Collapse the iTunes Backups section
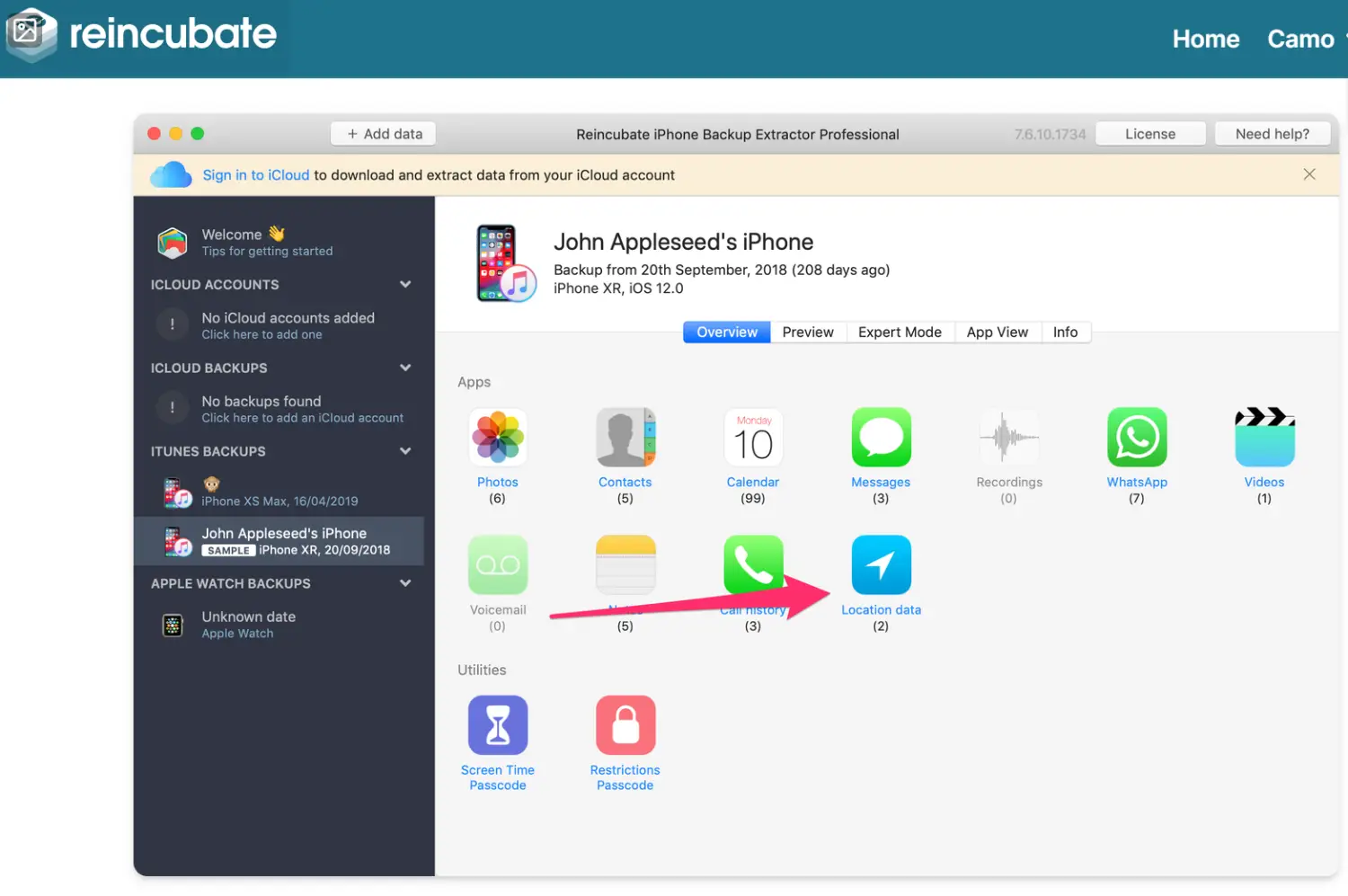1348x896 pixels. (405, 451)
